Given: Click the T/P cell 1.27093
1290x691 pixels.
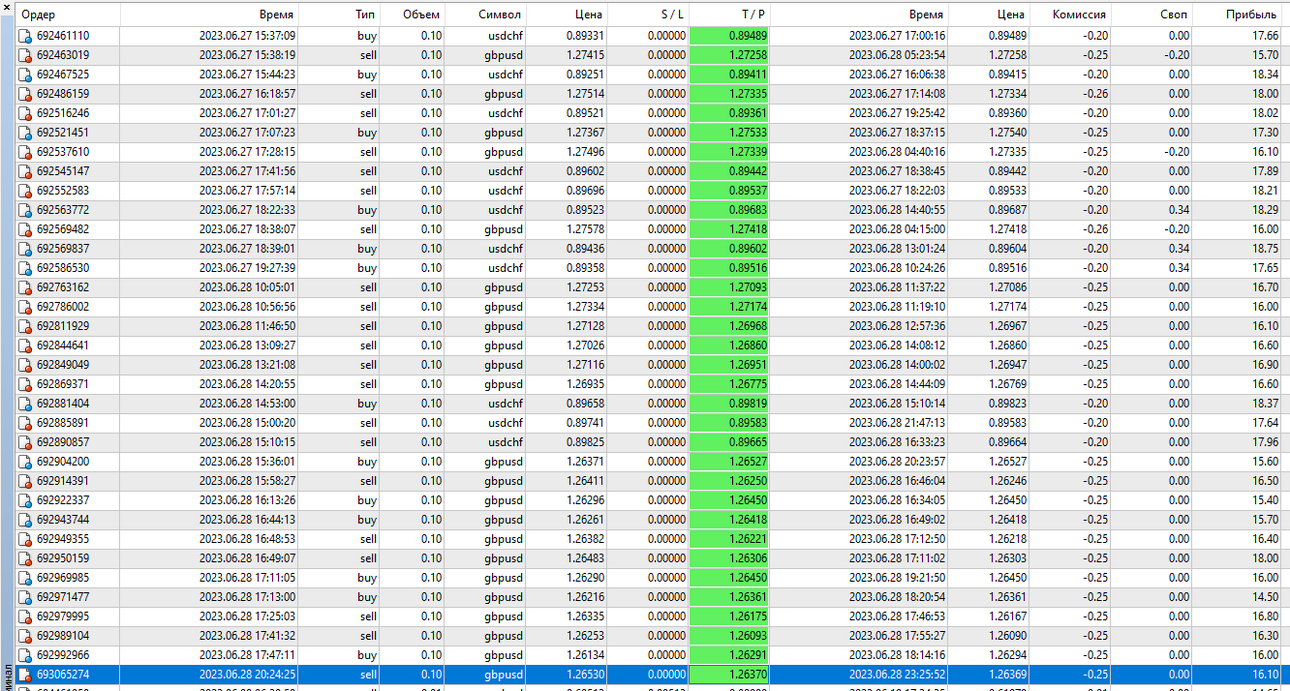Looking at the screenshot, I should pyautogui.click(x=728, y=287).
